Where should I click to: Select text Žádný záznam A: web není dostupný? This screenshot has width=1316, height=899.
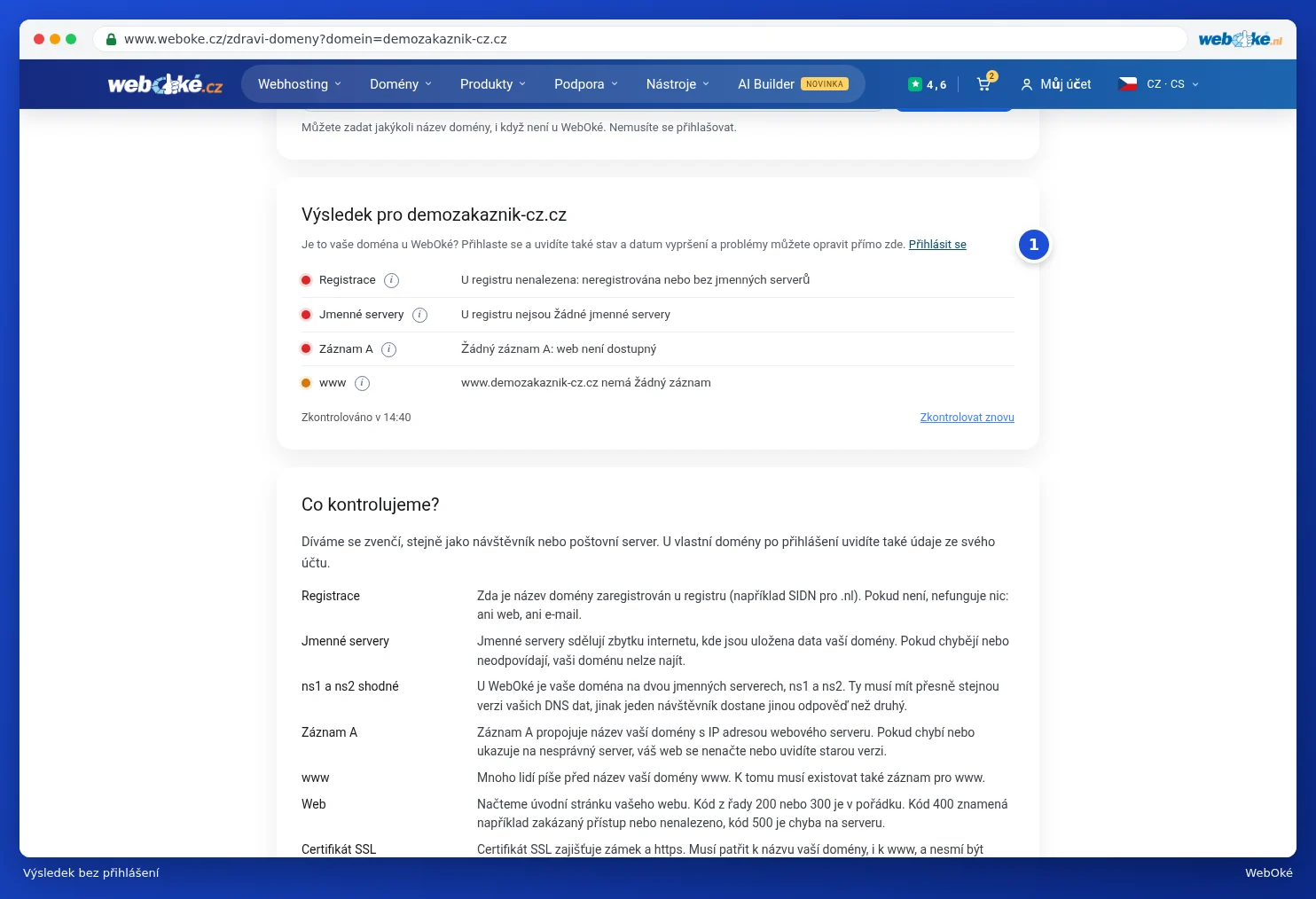click(559, 349)
